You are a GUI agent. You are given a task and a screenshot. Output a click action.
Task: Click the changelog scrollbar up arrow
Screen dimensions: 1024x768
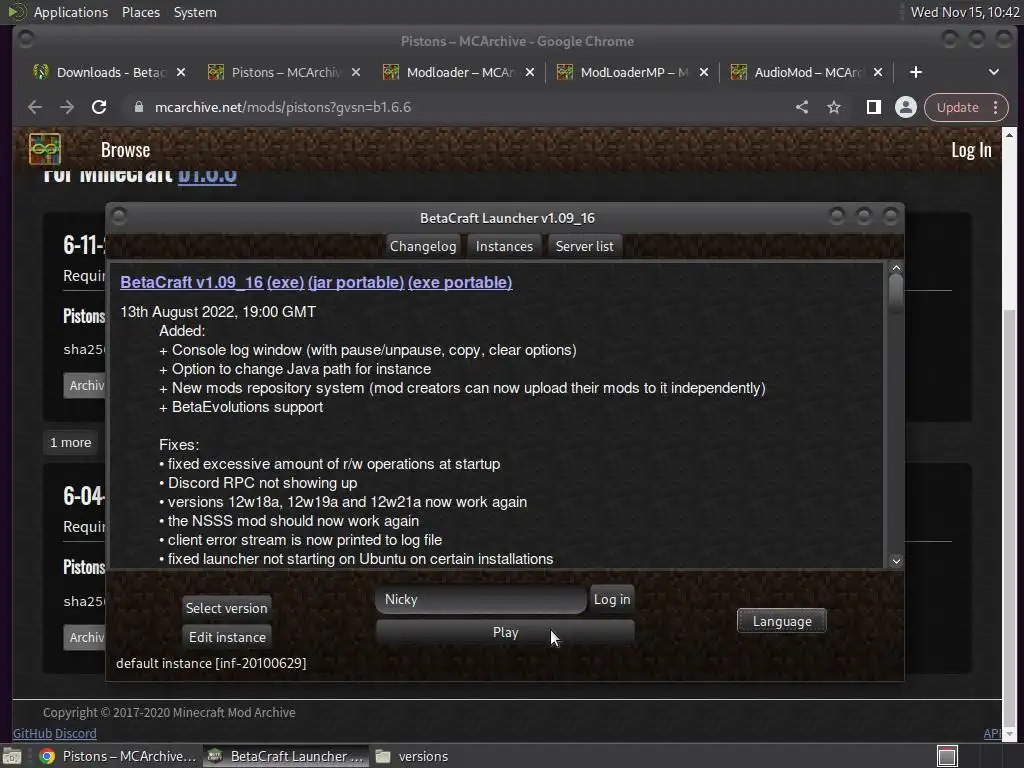pyautogui.click(x=896, y=268)
